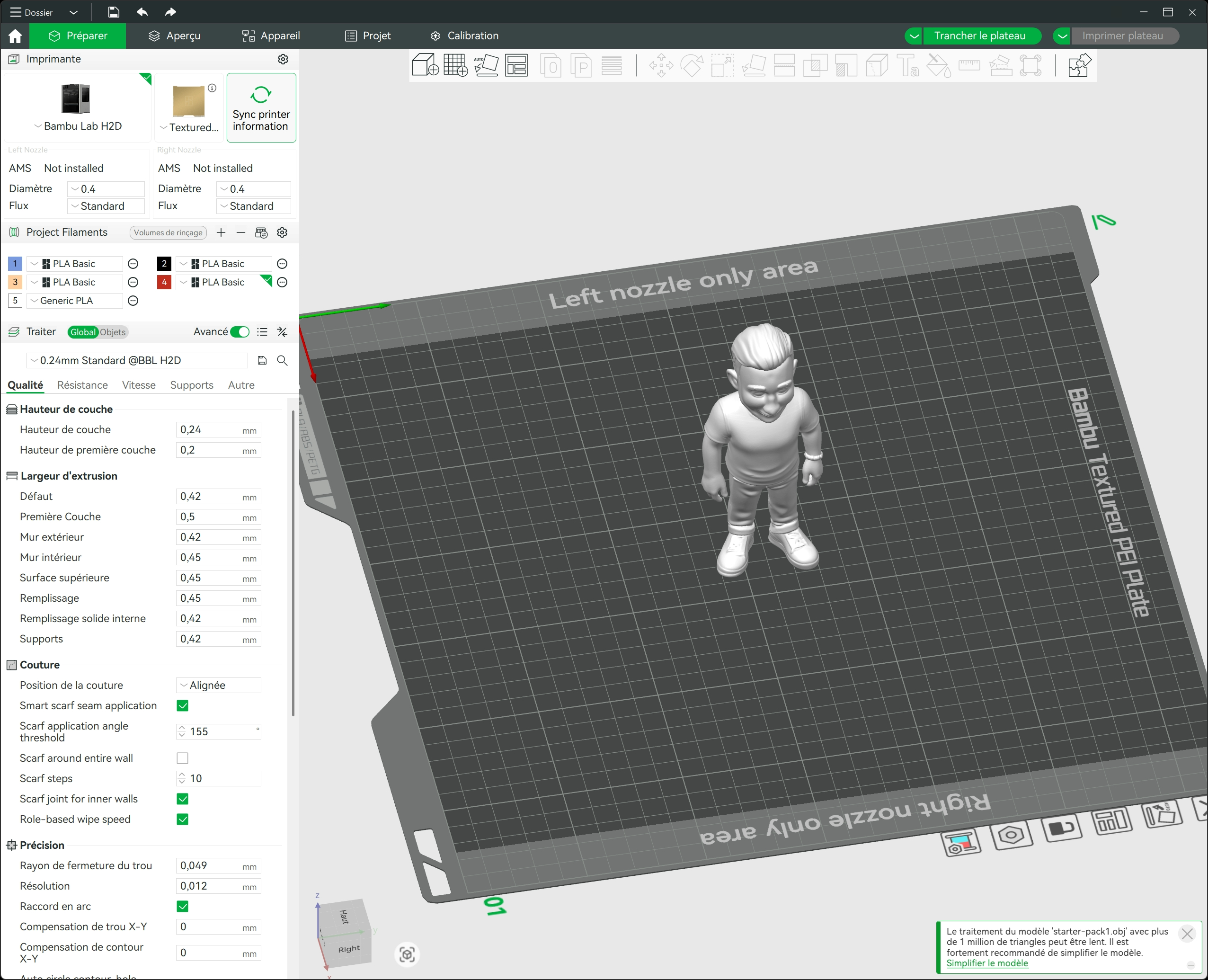This screenshot has width=1208, height=980.
Task: Open printer settings gear icon
Action: [284, 59]
